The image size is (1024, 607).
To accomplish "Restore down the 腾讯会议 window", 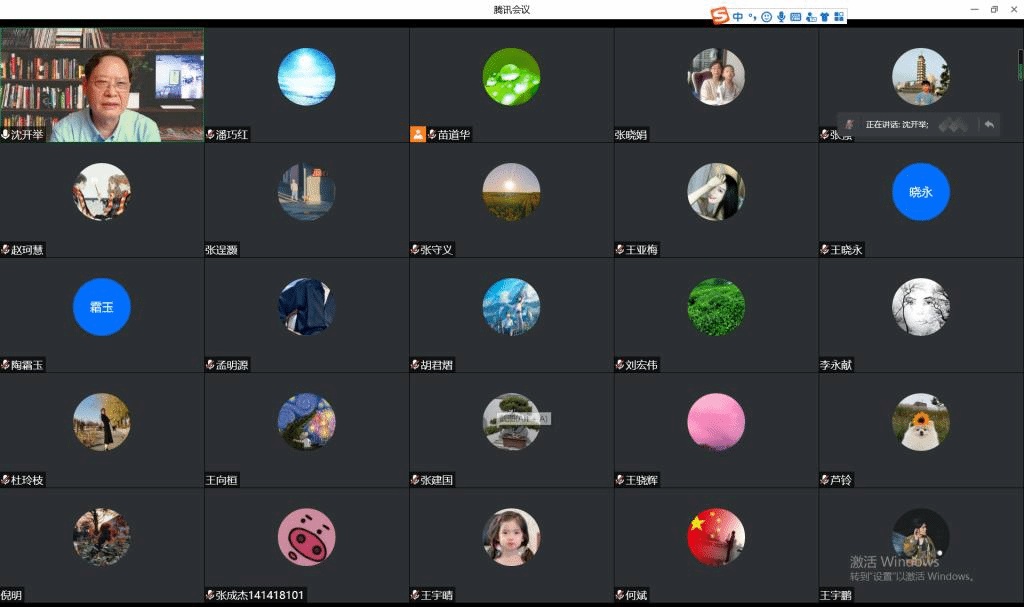I will (994, 9).
